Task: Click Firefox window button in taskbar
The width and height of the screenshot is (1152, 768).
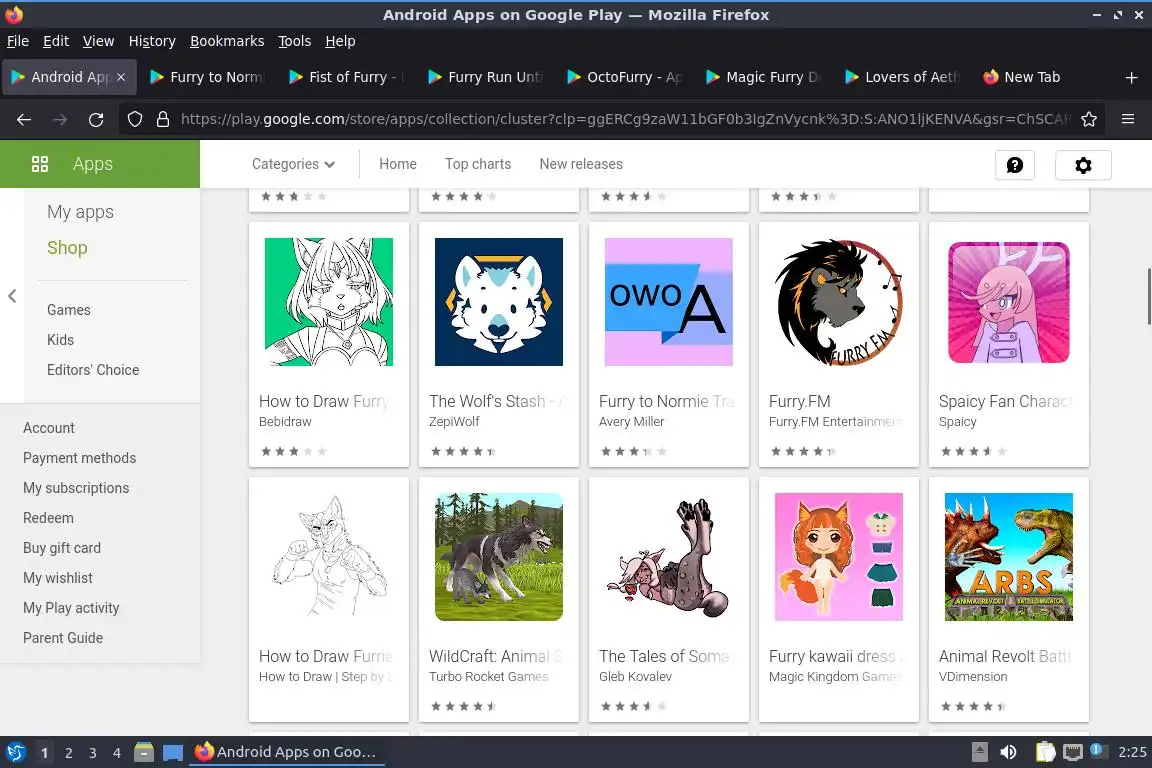Action: 287,752
